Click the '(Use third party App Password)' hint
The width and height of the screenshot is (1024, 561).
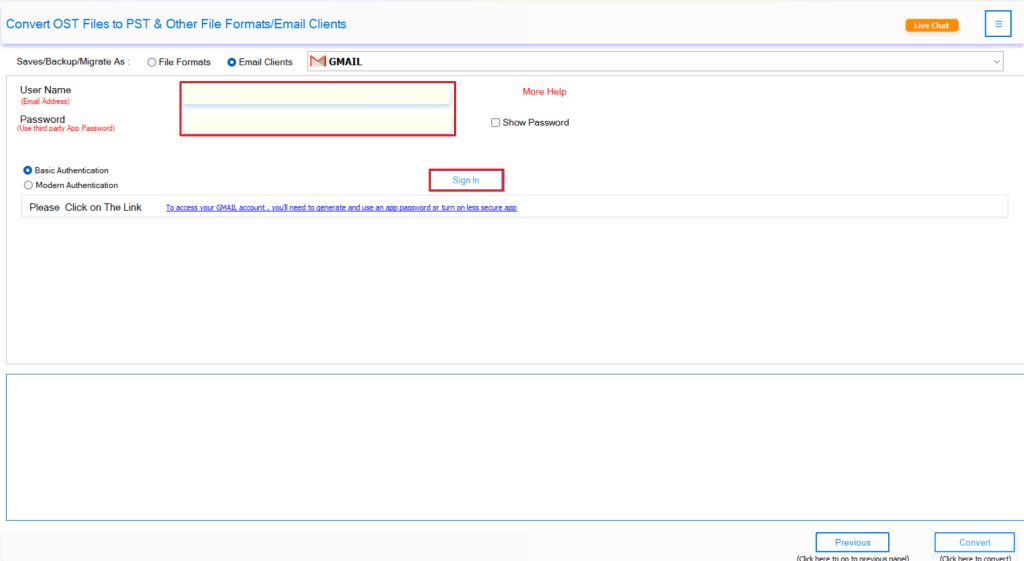coord(66,129)
